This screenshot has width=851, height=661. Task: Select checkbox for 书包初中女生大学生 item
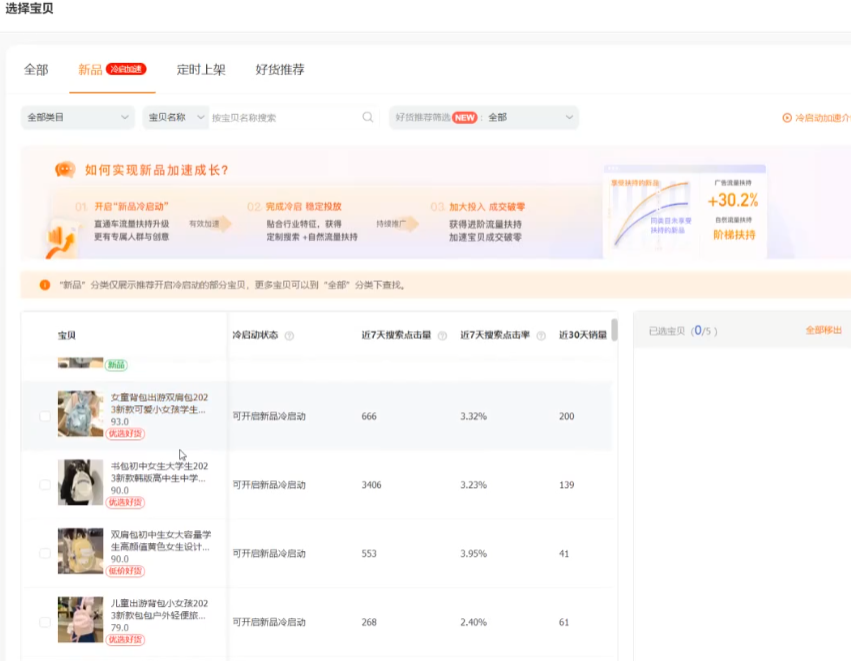[x=44, y=485]
